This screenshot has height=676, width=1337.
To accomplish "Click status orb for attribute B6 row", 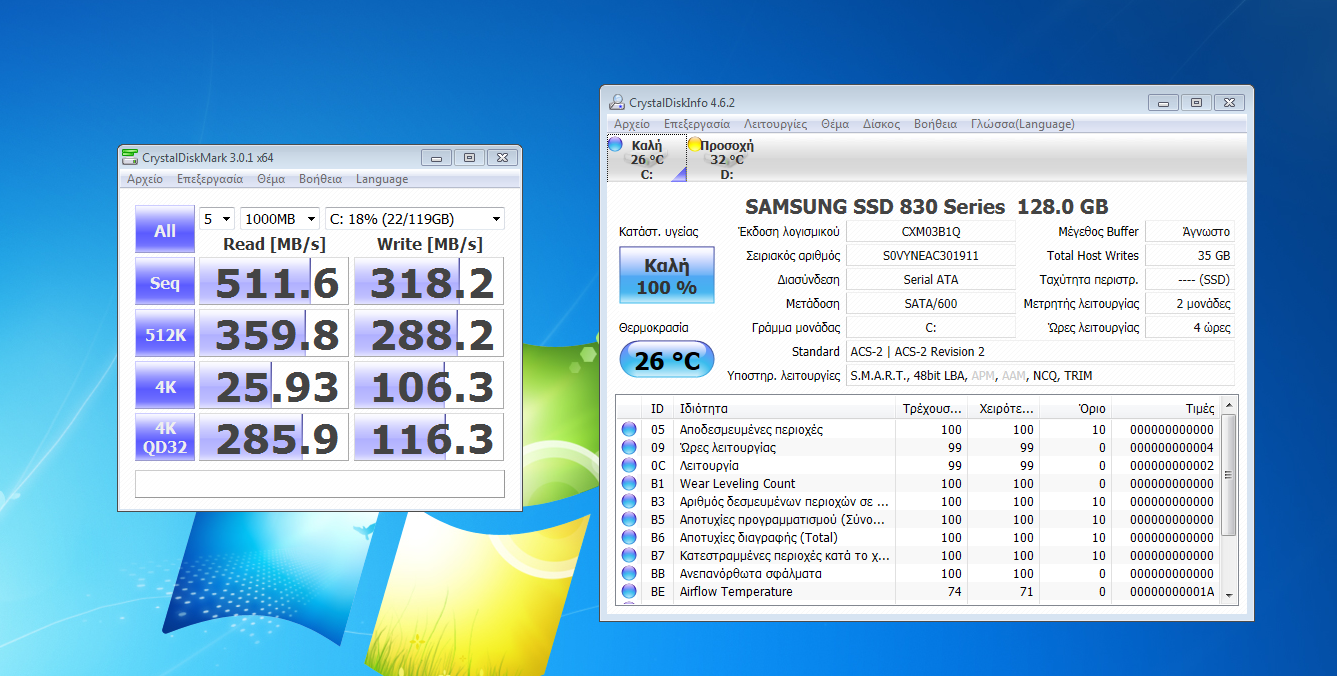I will coord(629,537).
